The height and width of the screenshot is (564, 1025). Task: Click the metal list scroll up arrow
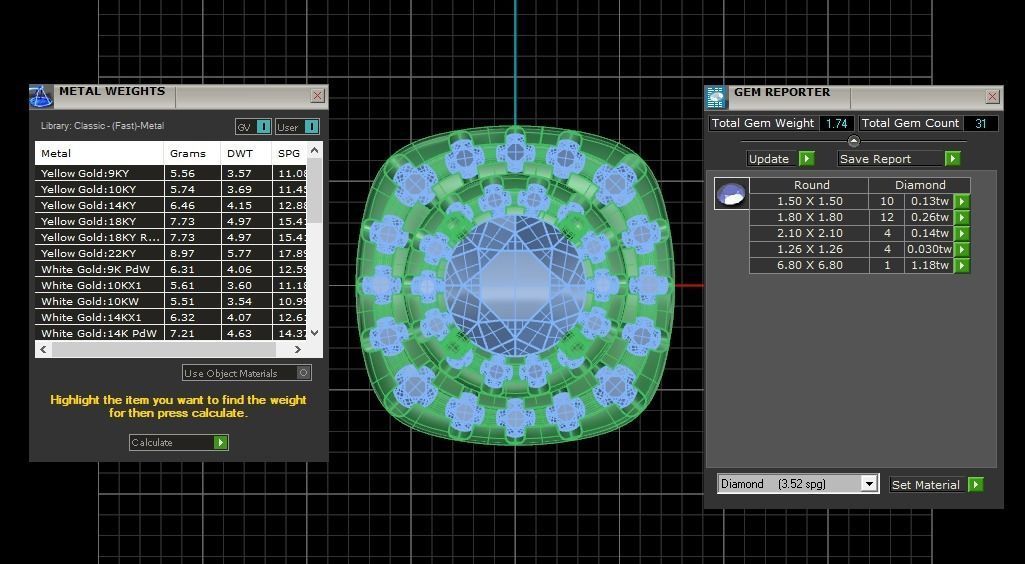[314, 151]
